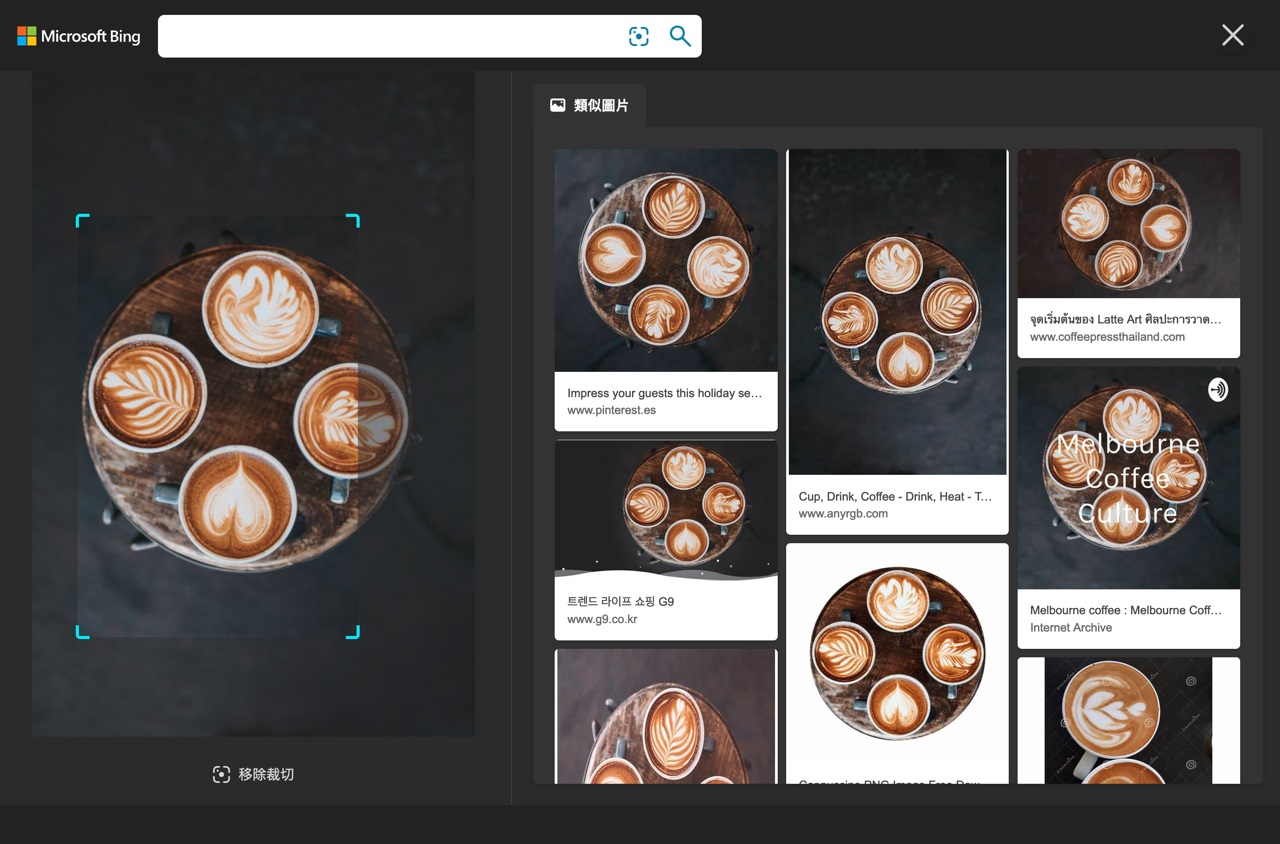Click the visual search camera icon
The image size is (1280, 844).
(638, 36)
